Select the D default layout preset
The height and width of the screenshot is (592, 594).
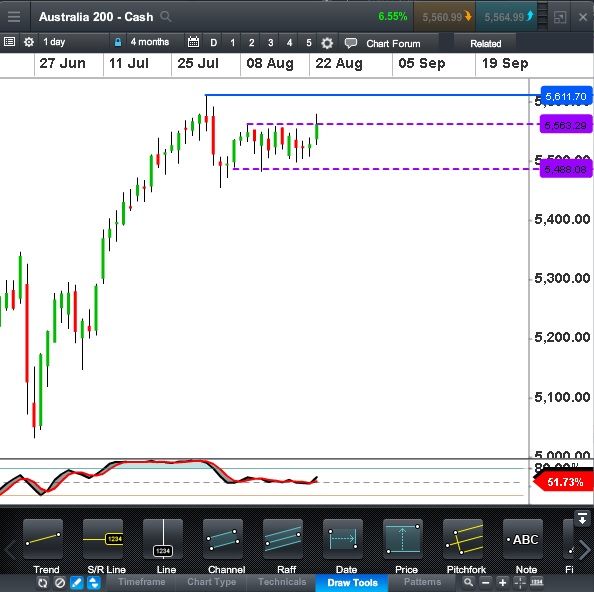(214, 42)
